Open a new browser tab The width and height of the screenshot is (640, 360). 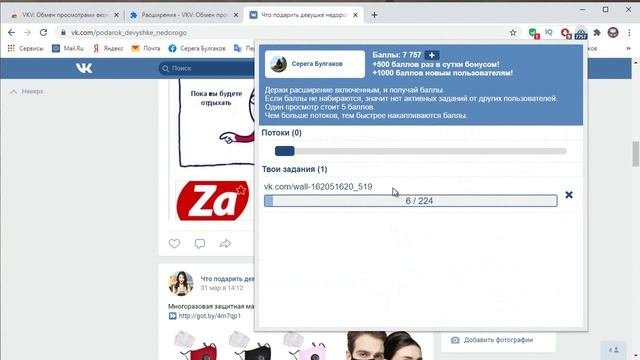(374, 15)
